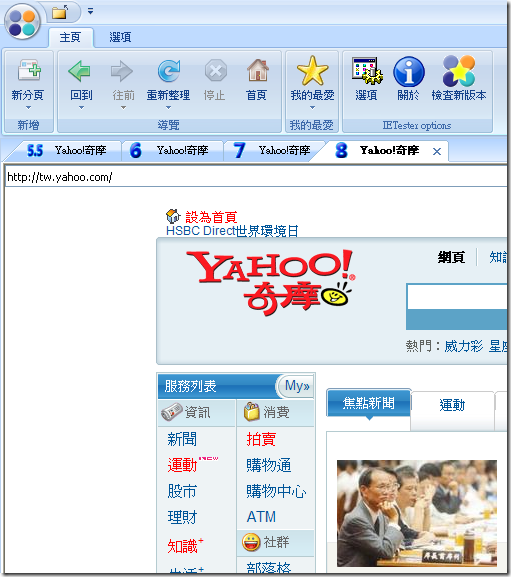Open the red 運動 service link
Viewport: 511px width, 577px height.
coord(182,465)
